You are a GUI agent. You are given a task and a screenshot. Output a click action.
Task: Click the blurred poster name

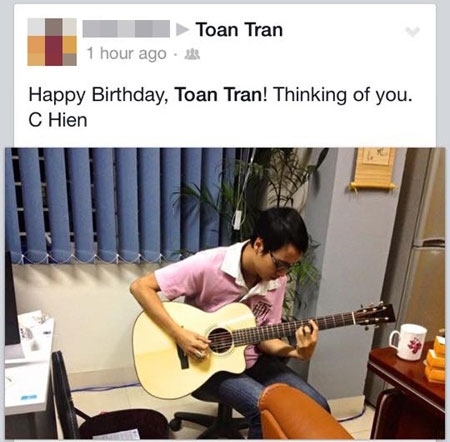pos(126,29)
